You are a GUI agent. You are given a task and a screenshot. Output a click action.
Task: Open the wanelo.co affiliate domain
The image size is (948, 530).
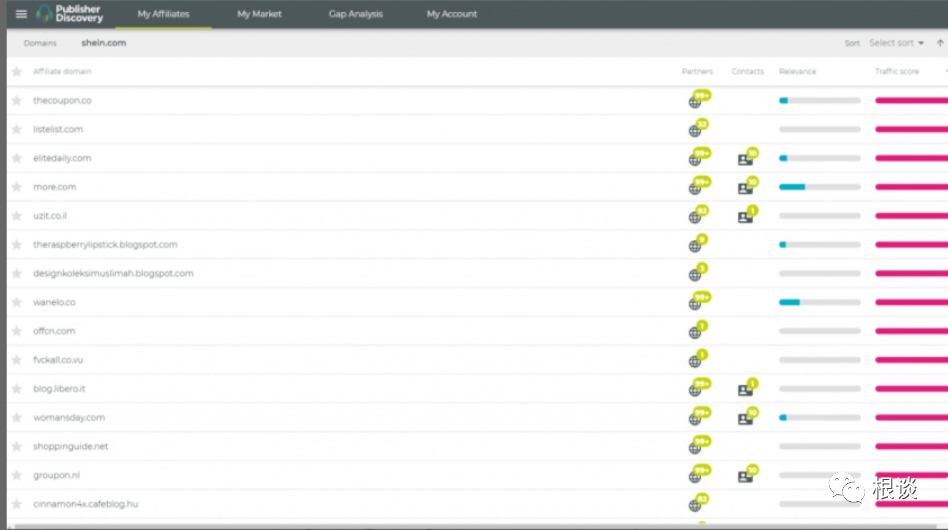(54, 302)
